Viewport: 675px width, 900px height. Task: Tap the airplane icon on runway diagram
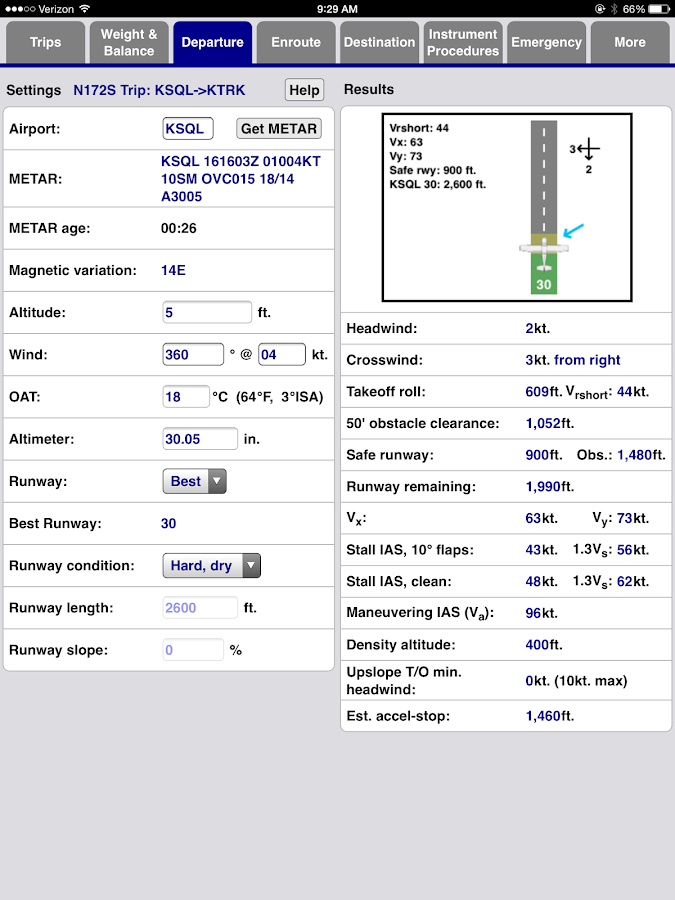544,253
